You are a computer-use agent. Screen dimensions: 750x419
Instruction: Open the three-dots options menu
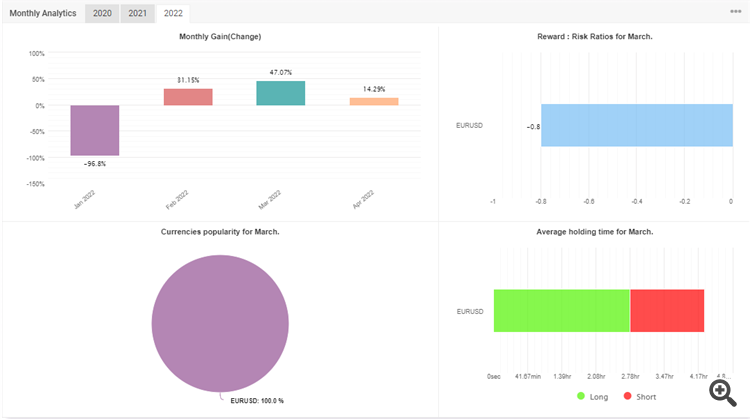tap(736, 11)
